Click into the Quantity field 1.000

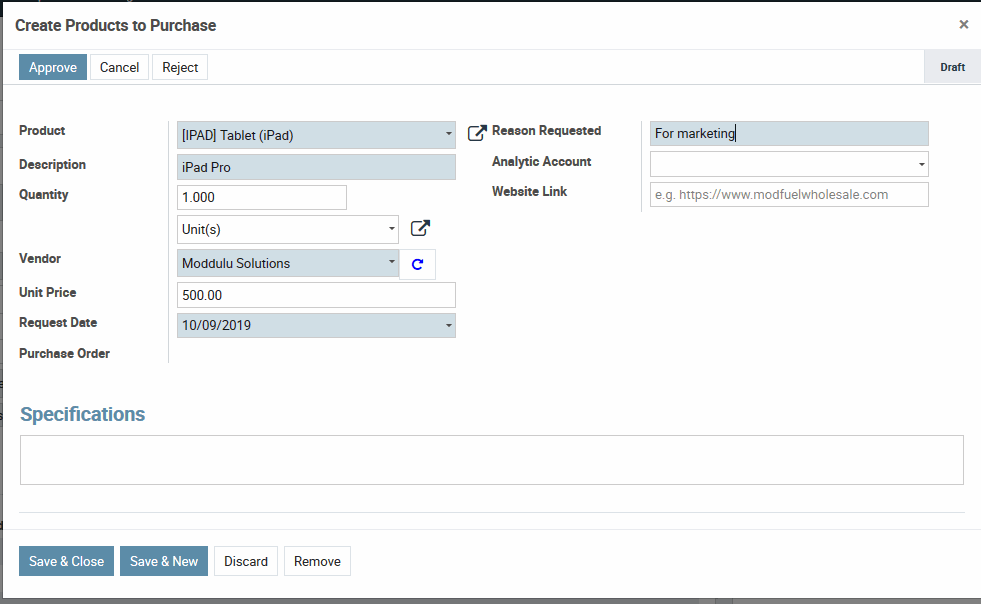(x=262, y=197)
